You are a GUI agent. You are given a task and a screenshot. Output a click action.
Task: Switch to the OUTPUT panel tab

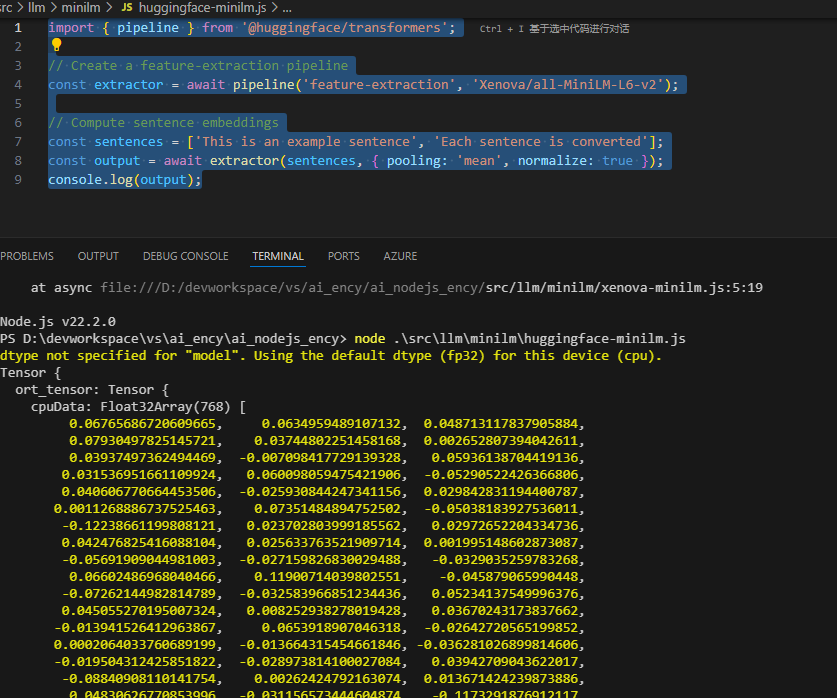tap(98, 256)
